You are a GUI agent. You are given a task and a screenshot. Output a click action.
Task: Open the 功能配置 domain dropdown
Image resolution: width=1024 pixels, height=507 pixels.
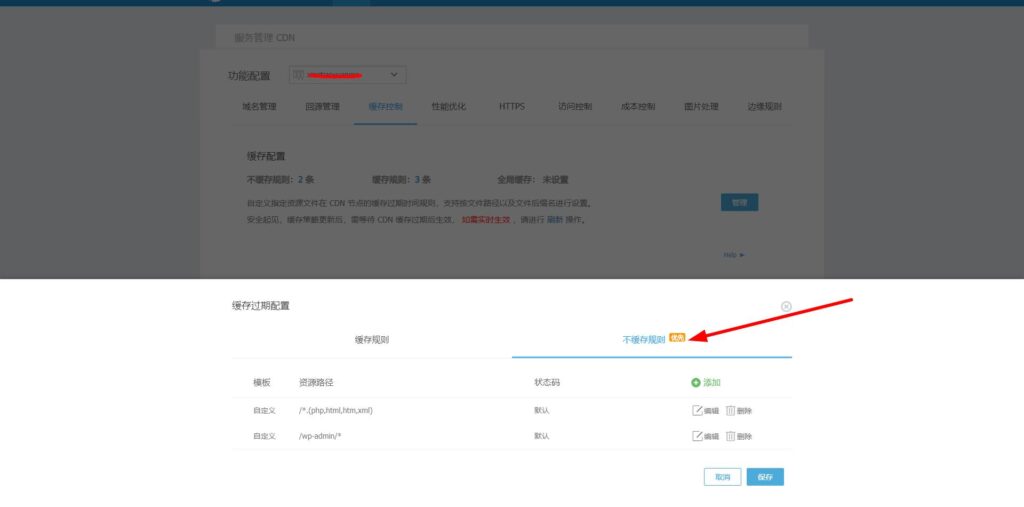[x=347, y=75]
